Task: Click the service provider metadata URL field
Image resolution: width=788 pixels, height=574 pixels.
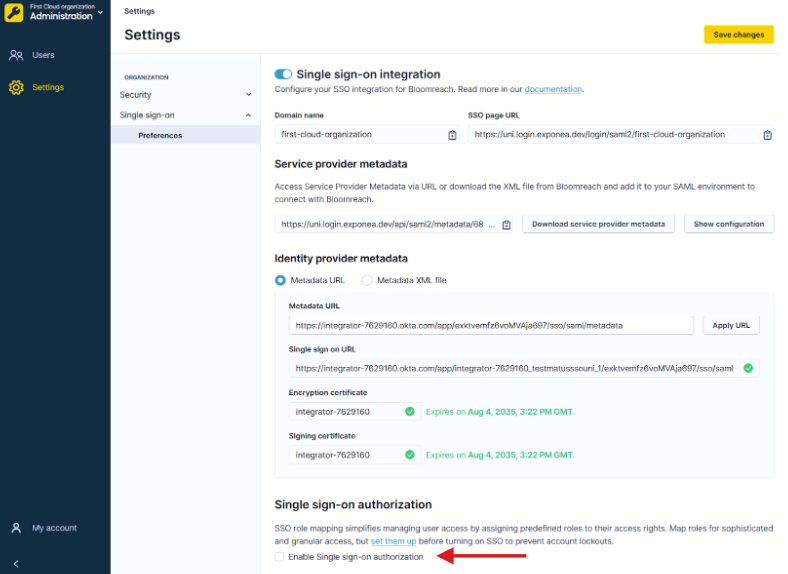Action: (393, 224)
